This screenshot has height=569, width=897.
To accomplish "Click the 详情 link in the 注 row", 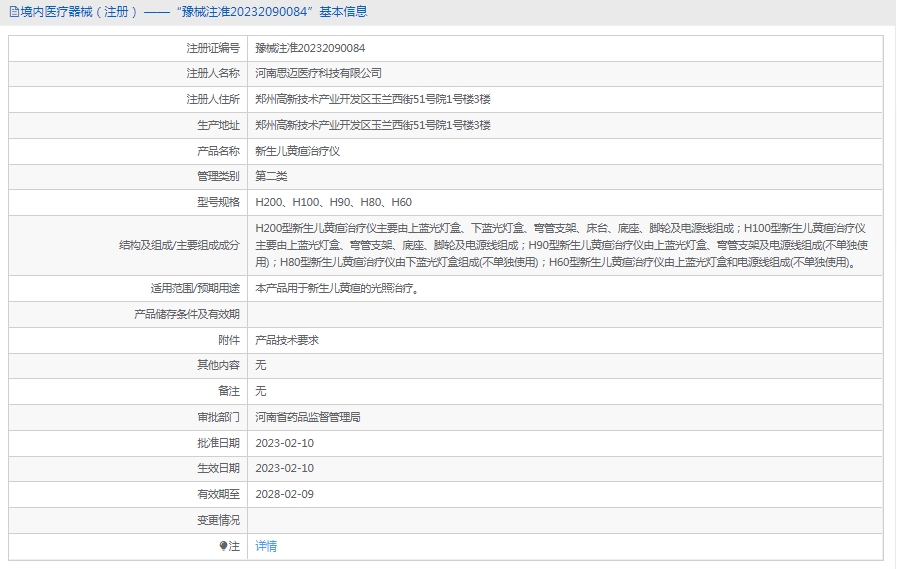I will coord(266,546).
